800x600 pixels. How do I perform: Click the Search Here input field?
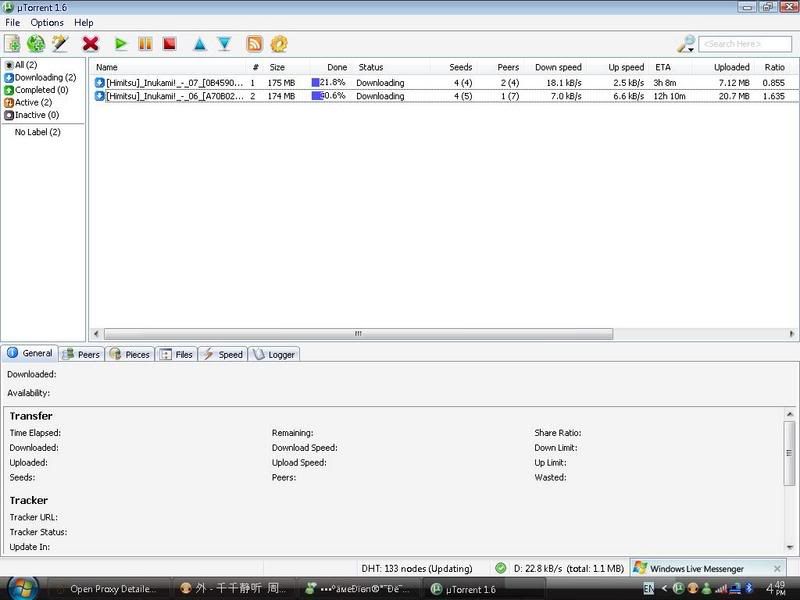pyautogui.click(x=745, y=44)
